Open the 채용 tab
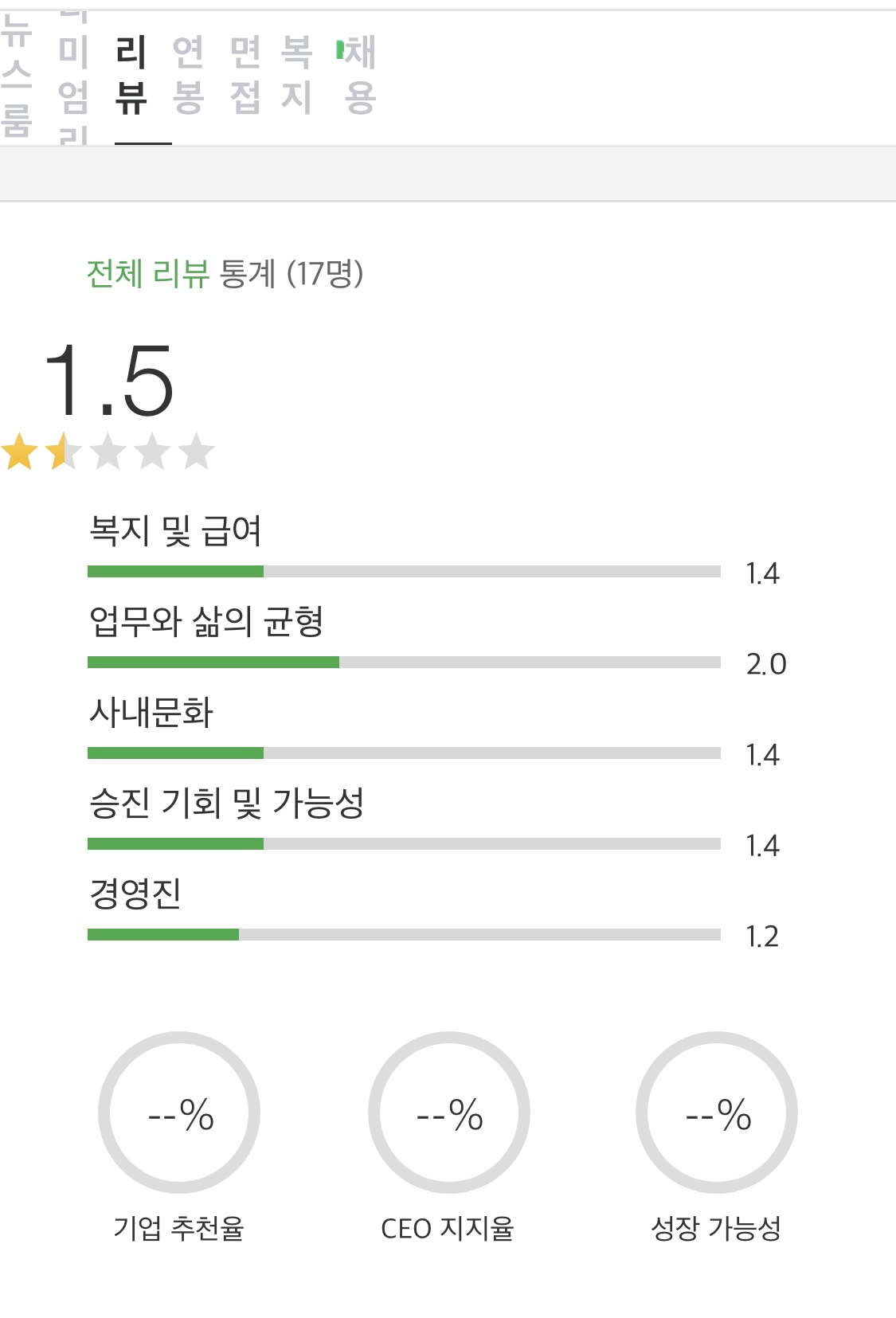Viewport: 896px width, 1318px height. click(x=360, y=76)
